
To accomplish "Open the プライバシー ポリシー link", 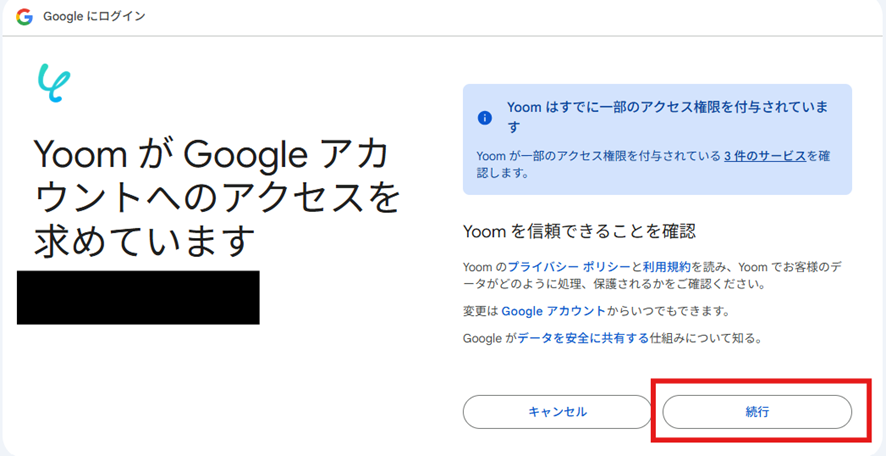I will (x=569, y=267).
